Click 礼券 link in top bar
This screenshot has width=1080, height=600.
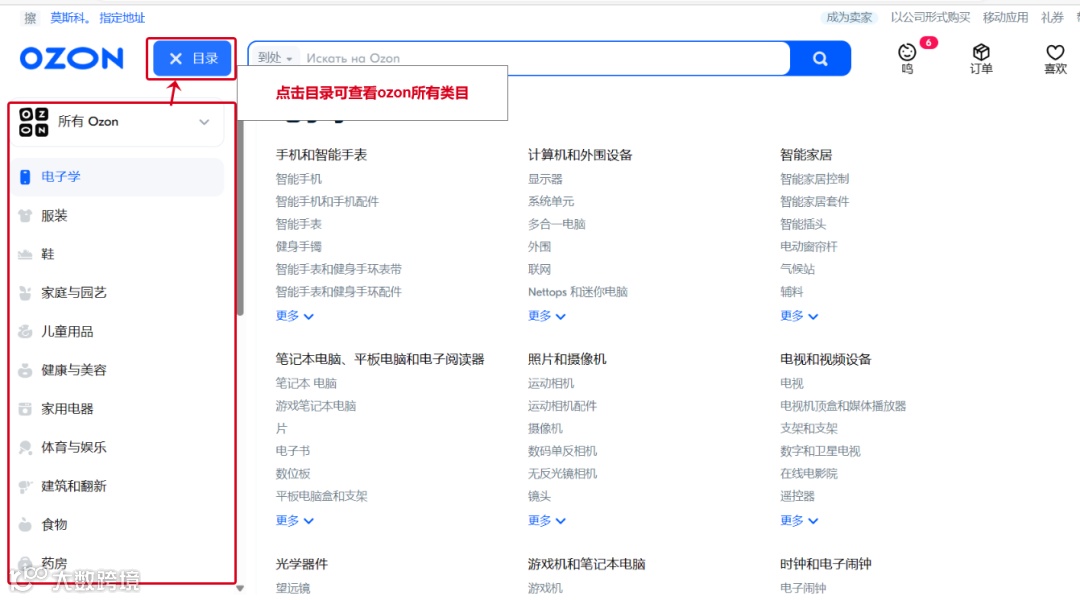click(1052, 17)
